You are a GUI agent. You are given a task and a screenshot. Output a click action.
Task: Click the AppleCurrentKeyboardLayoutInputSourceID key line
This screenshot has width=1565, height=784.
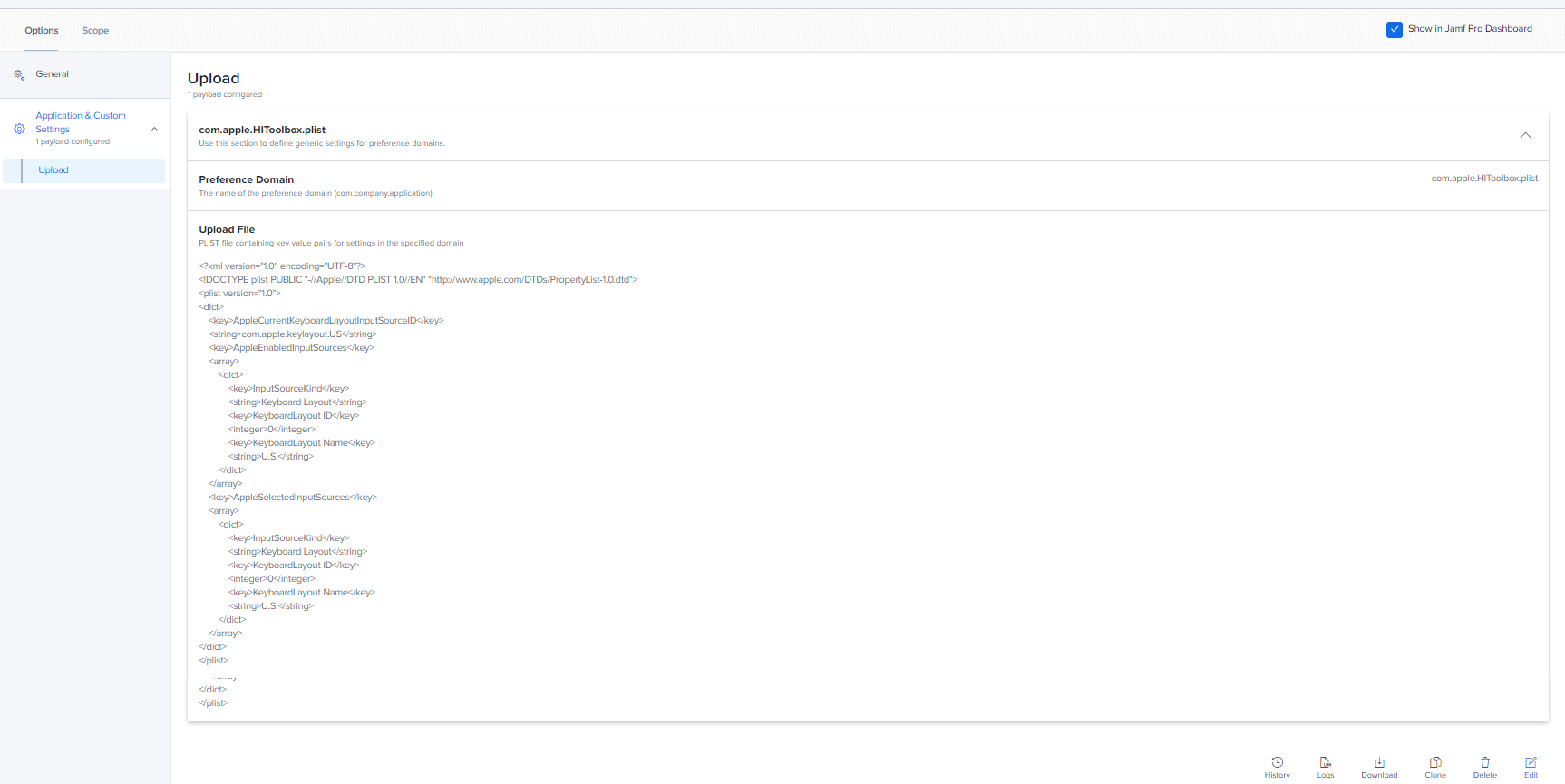point(326,321)
